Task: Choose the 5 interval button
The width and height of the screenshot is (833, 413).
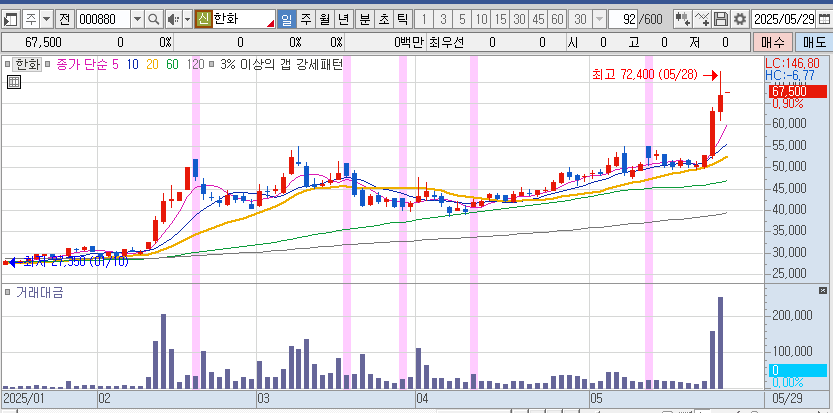Action: pyautogui.click(x=462, y=20)
